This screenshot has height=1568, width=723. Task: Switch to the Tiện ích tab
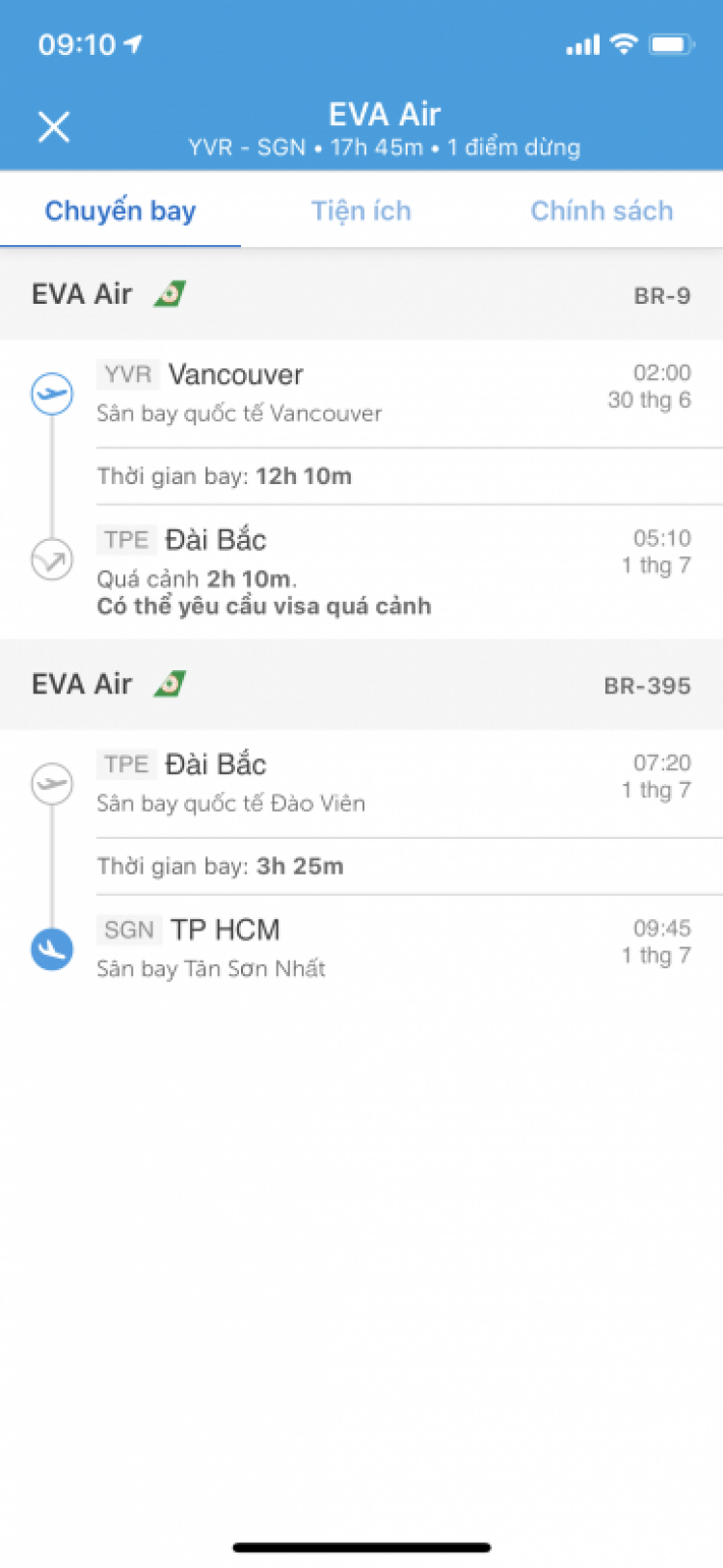(x=361, y=210)
